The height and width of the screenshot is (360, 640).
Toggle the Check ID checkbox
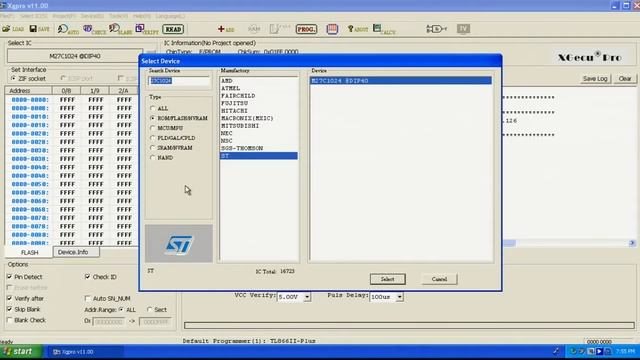click(87, 277)
